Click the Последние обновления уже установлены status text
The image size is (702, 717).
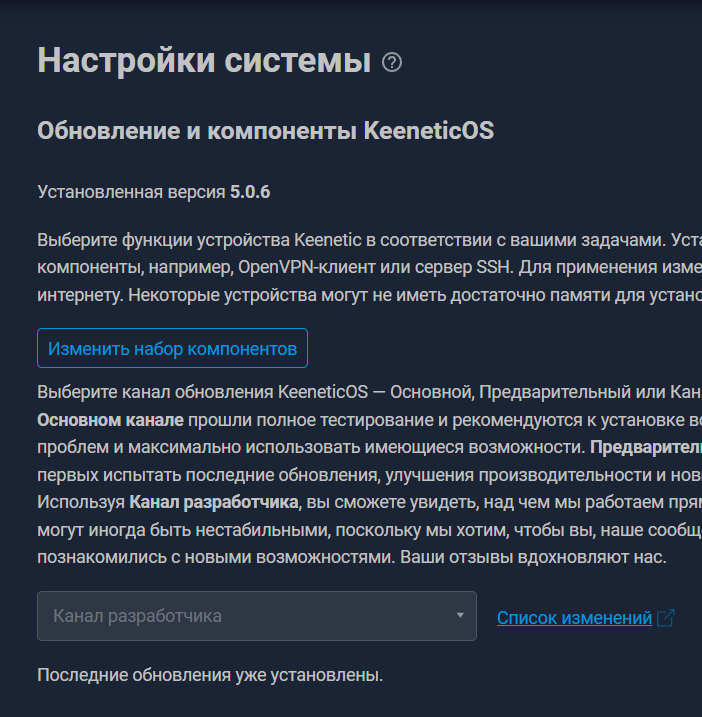click(x=210, y=675)
